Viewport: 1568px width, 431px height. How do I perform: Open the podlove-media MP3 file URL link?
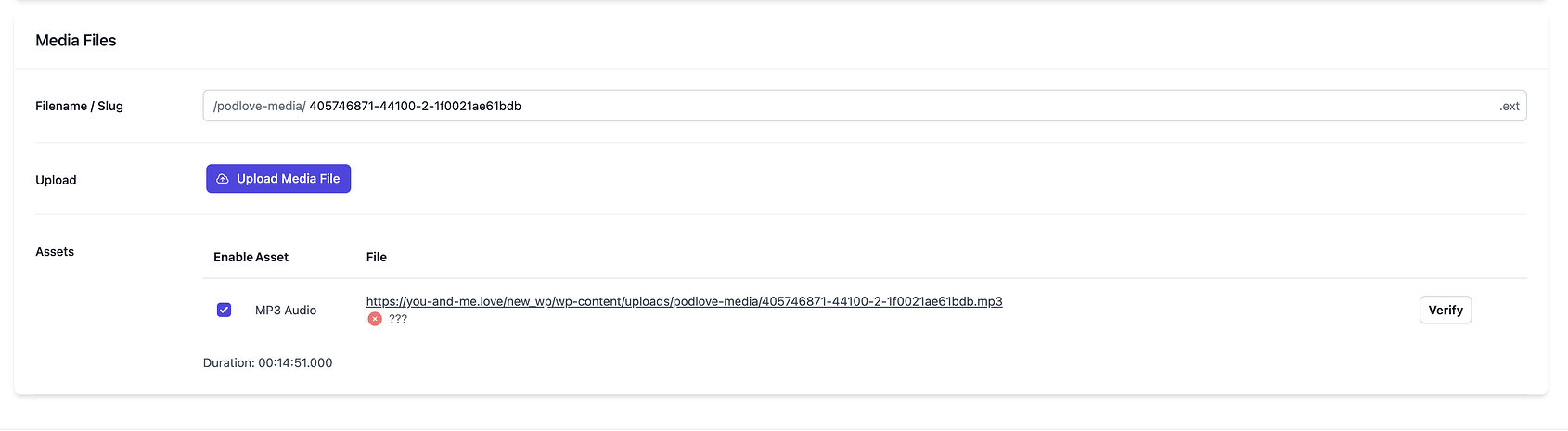click(x=684, y=301)
